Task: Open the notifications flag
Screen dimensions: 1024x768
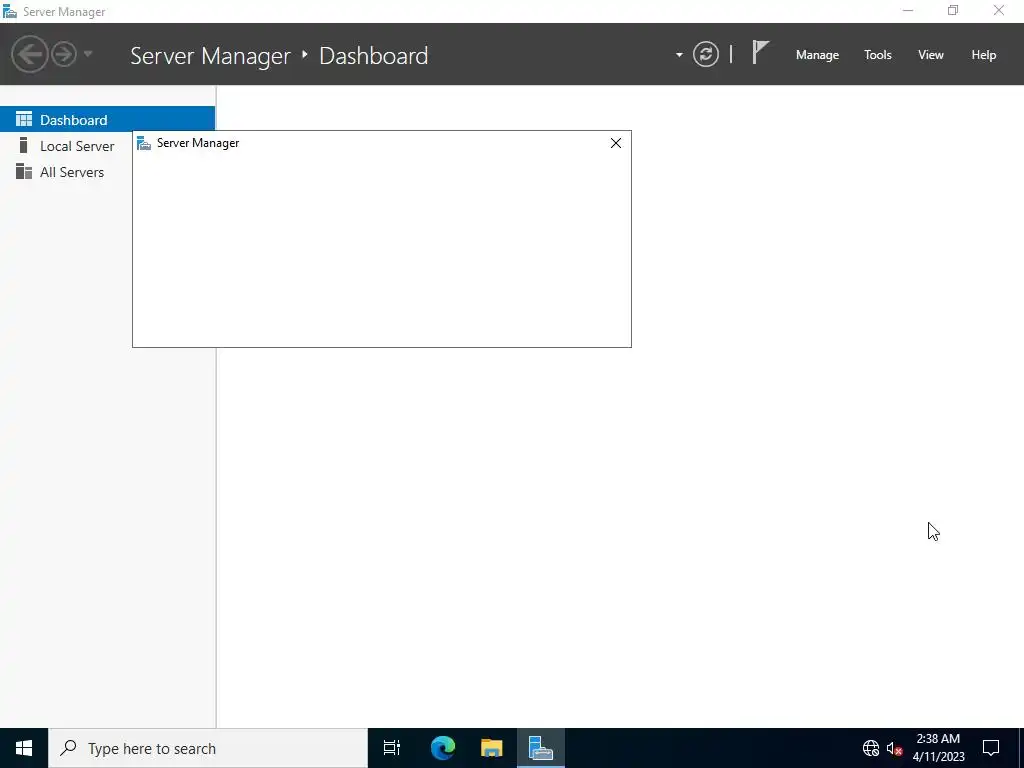Action: (760, 52)
